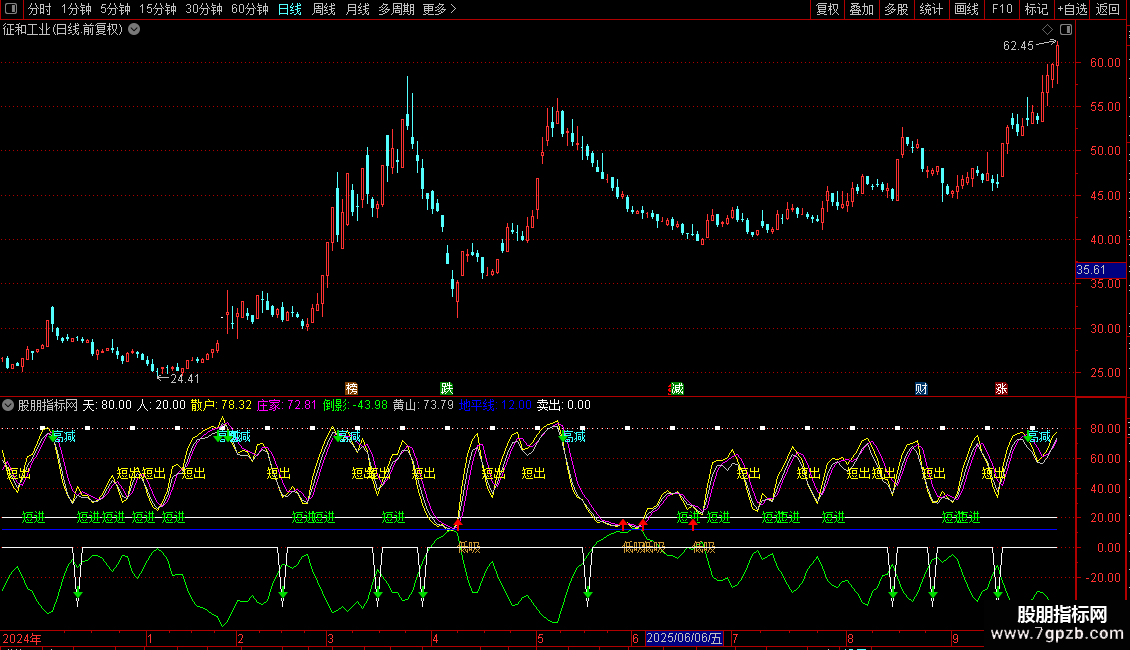Screen dimensions: 1130x650
Task: Switch to the 月线 monthly chart tab
Action: (357, 9)
